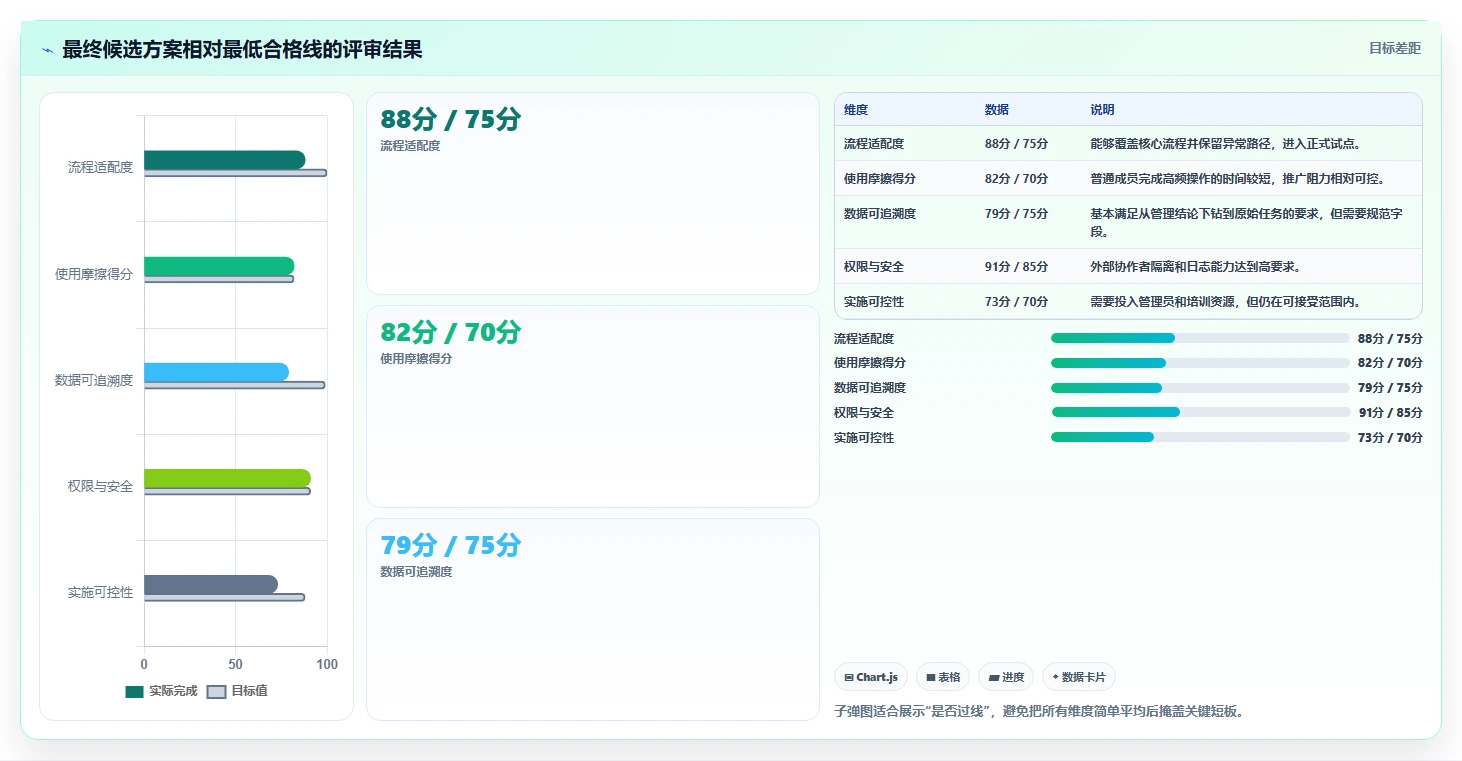Screen dimensions: 1462x761
Task: Click the gray target bar under 实施可控性
Action: pyautogui.click(x=224, y=597)
